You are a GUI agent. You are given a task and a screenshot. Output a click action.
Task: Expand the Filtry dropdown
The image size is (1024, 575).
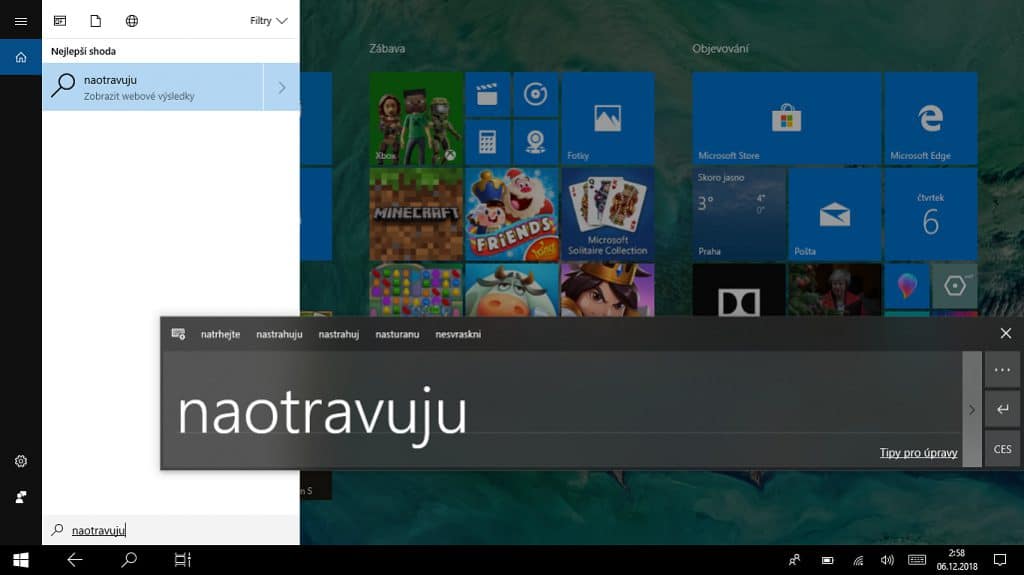[268, 21]
